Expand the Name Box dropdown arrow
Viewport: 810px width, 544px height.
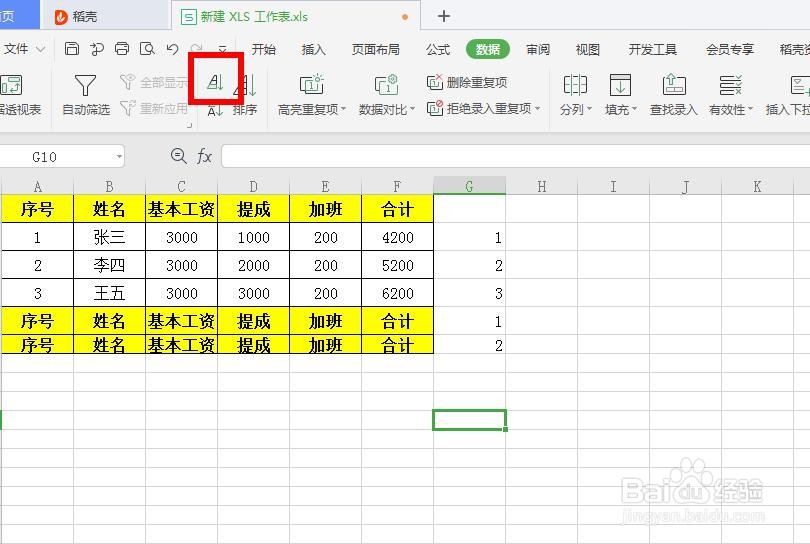pos(119,157)
